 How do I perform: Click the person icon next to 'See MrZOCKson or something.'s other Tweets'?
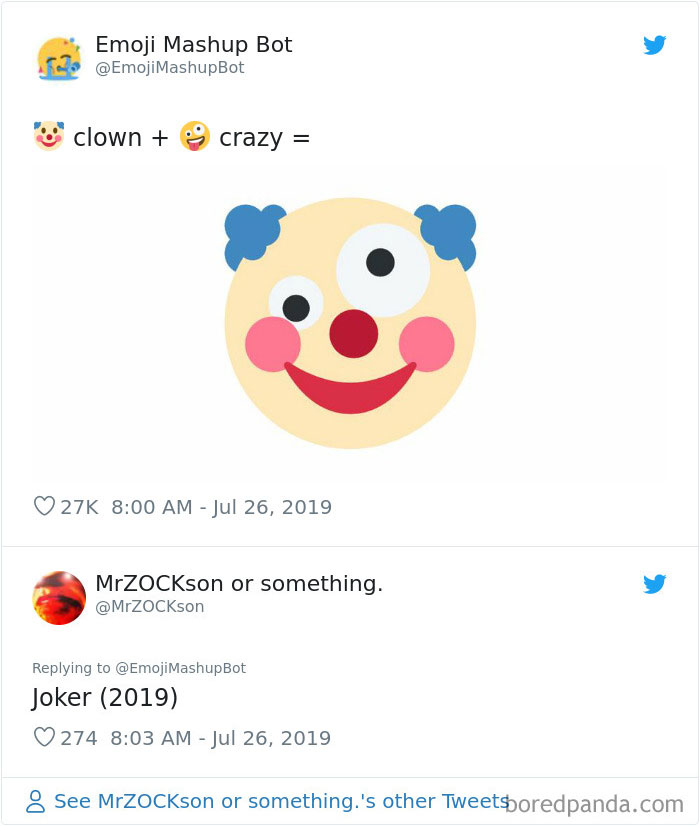click(35, 801)
